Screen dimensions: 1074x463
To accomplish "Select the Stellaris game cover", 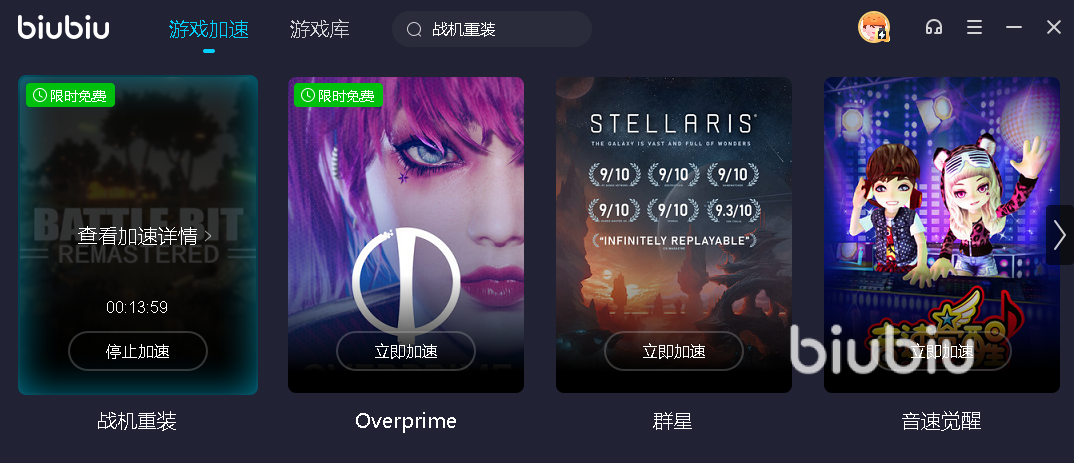I will click(673, 235).
